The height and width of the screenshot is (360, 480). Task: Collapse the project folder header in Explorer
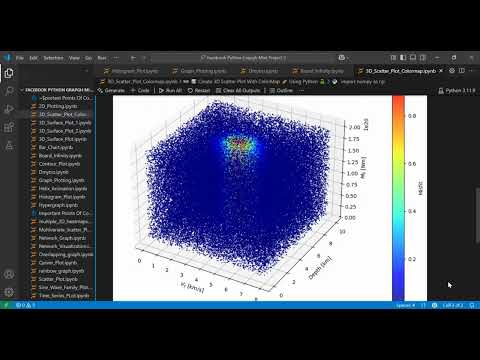(x=57, y=90)
